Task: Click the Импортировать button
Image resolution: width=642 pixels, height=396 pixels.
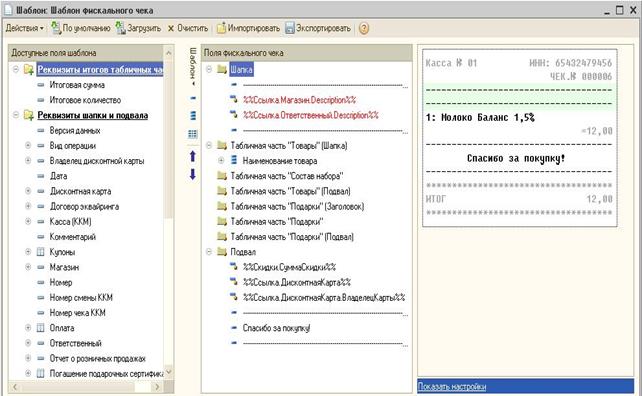Action: [x=248, y=28]
